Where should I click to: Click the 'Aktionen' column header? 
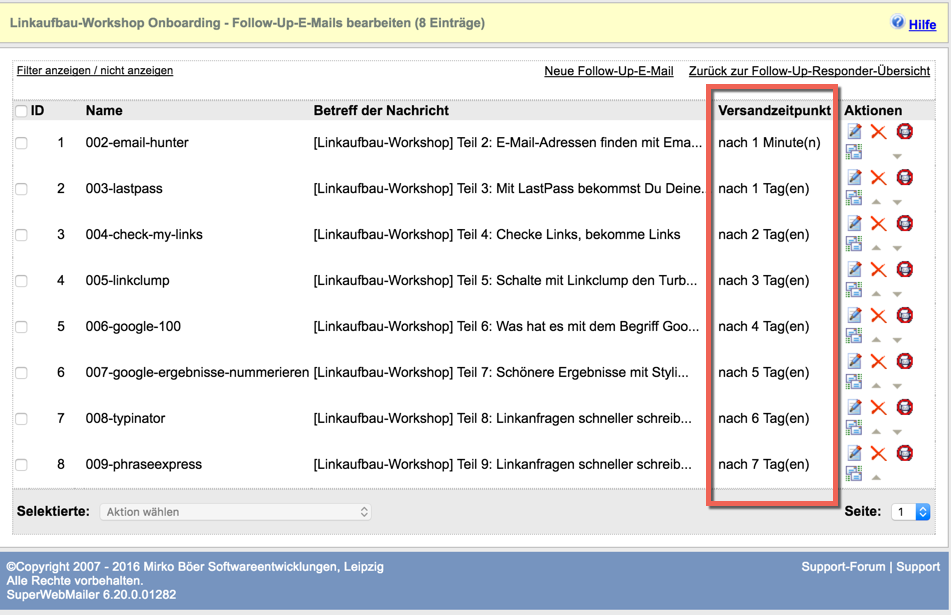coord(873,110)
